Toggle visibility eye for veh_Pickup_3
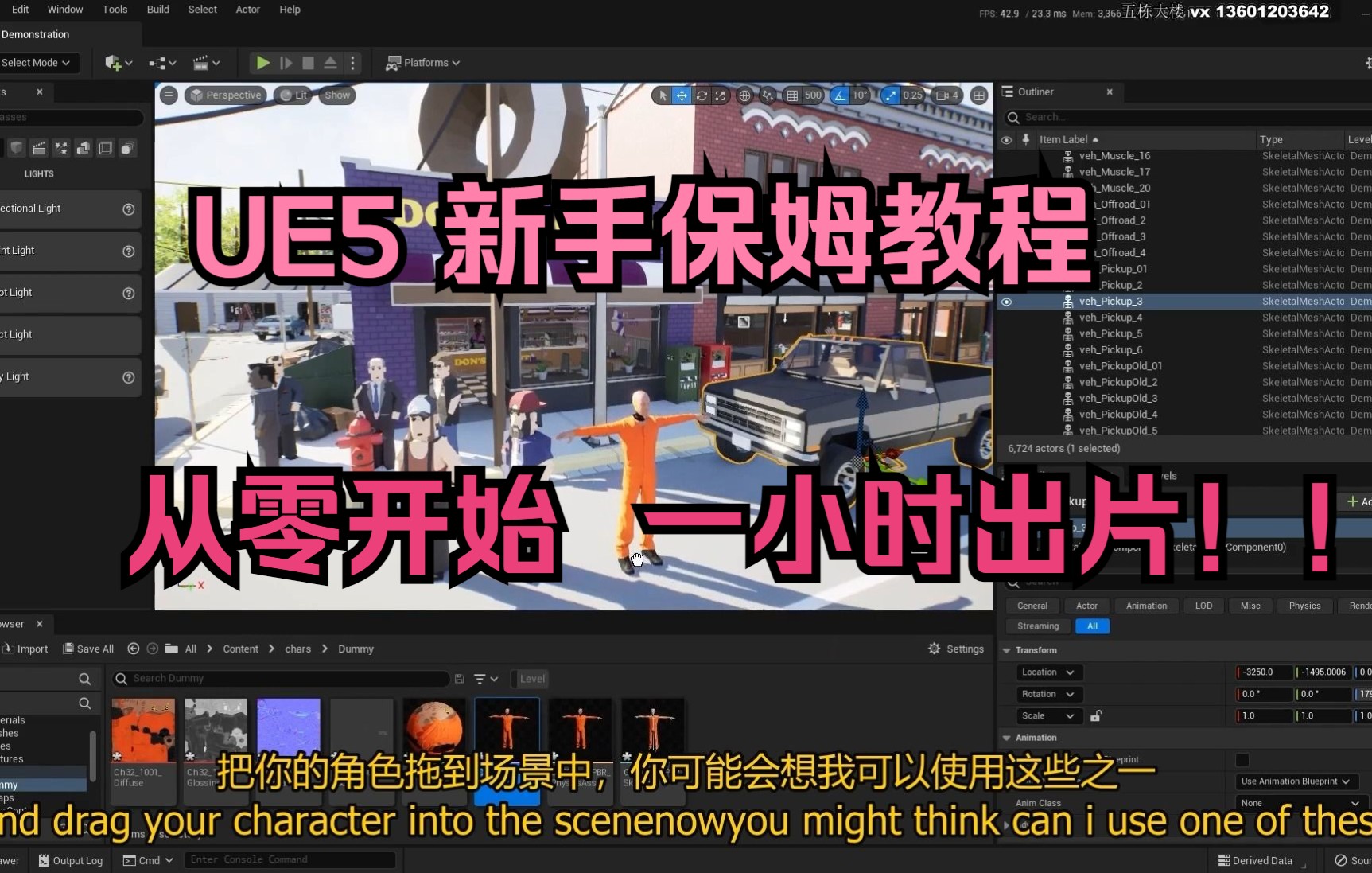This screenshot has height=873, width=1372. point(1006,302)
